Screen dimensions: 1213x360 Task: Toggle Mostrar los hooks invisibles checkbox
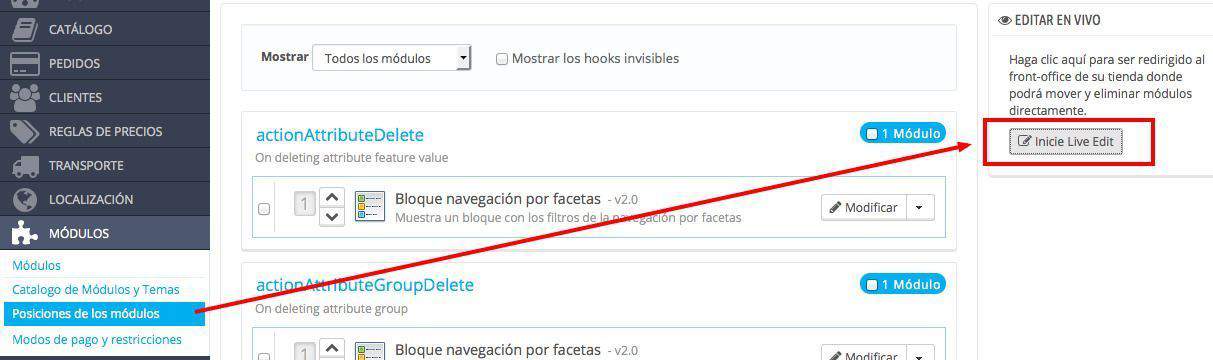(502, 59)
